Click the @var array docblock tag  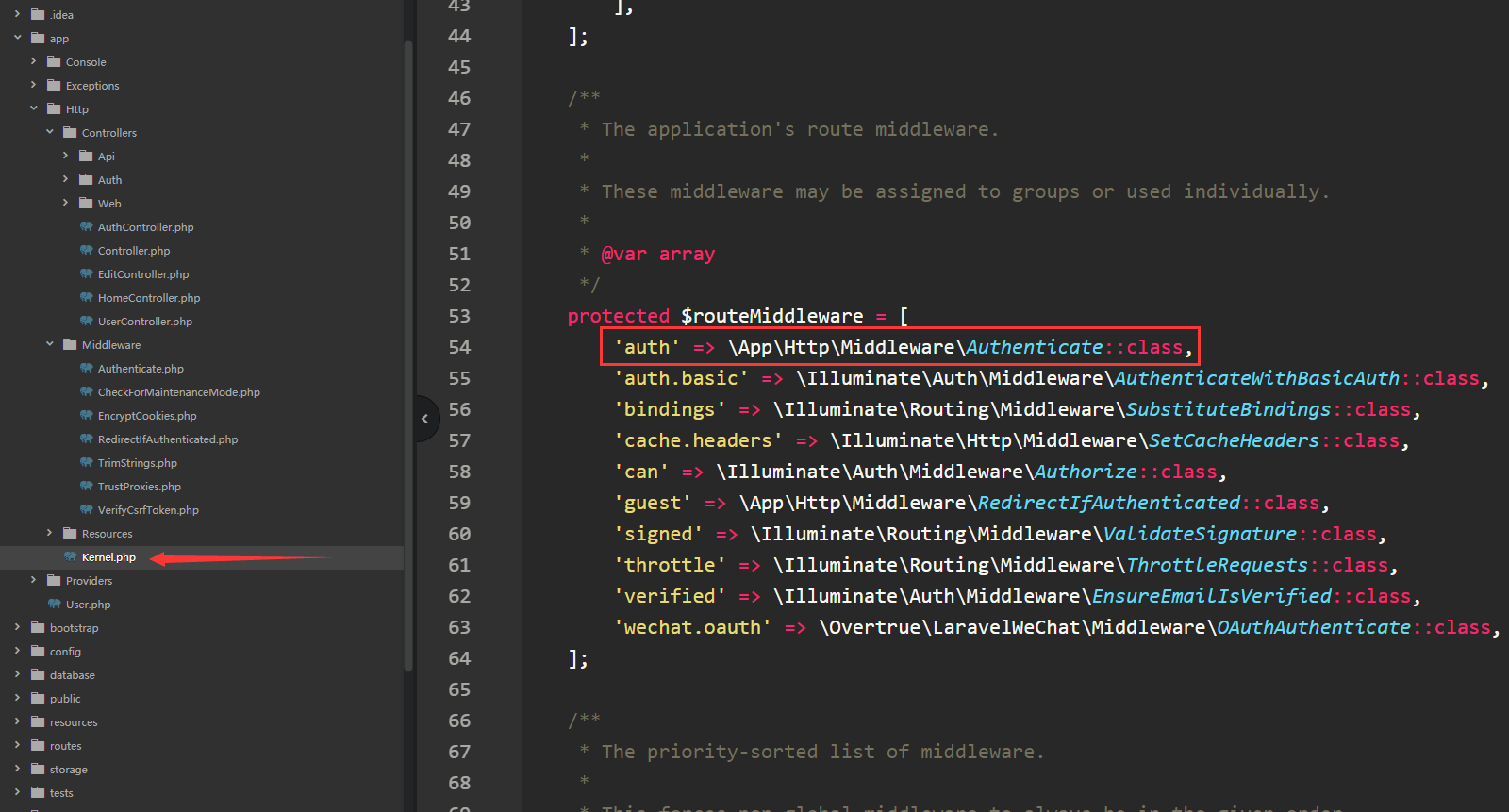pyautogui.click(x=658, y=254)
